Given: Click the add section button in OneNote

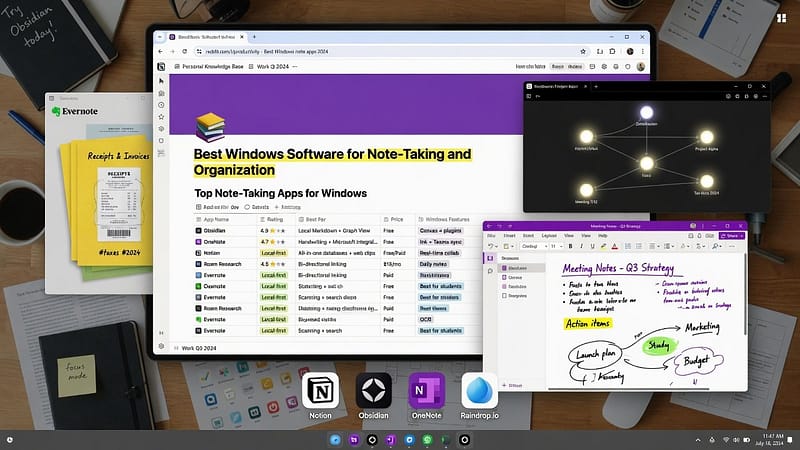Looking at the screenshot, I should [x=512, y=385].
